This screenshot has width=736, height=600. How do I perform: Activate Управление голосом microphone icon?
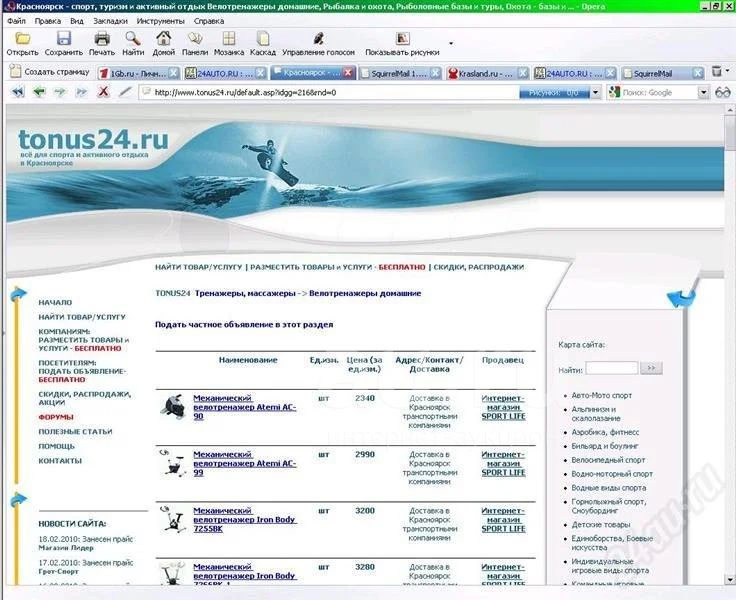pos(319,38)
